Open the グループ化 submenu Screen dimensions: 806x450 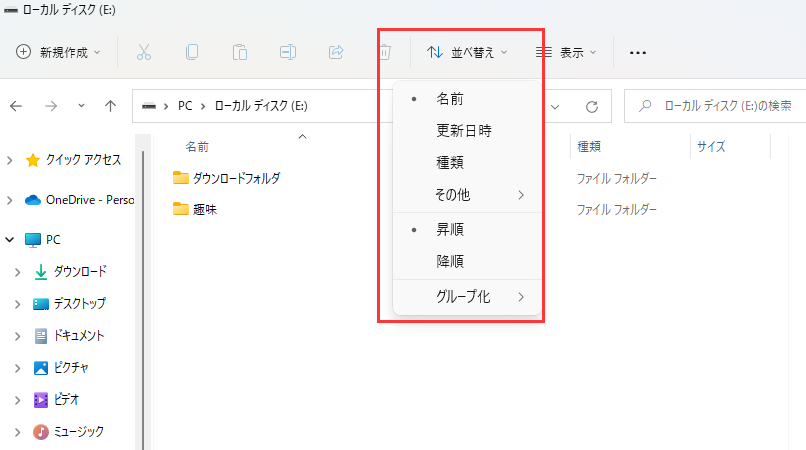tap(467, 297)
